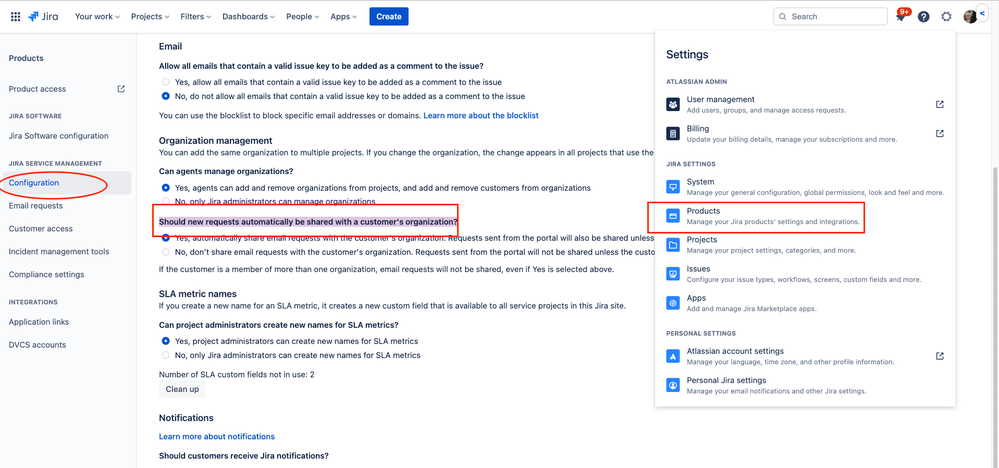Open the People dropdown
The image size is (999, 468).
[x=303, y=17]
